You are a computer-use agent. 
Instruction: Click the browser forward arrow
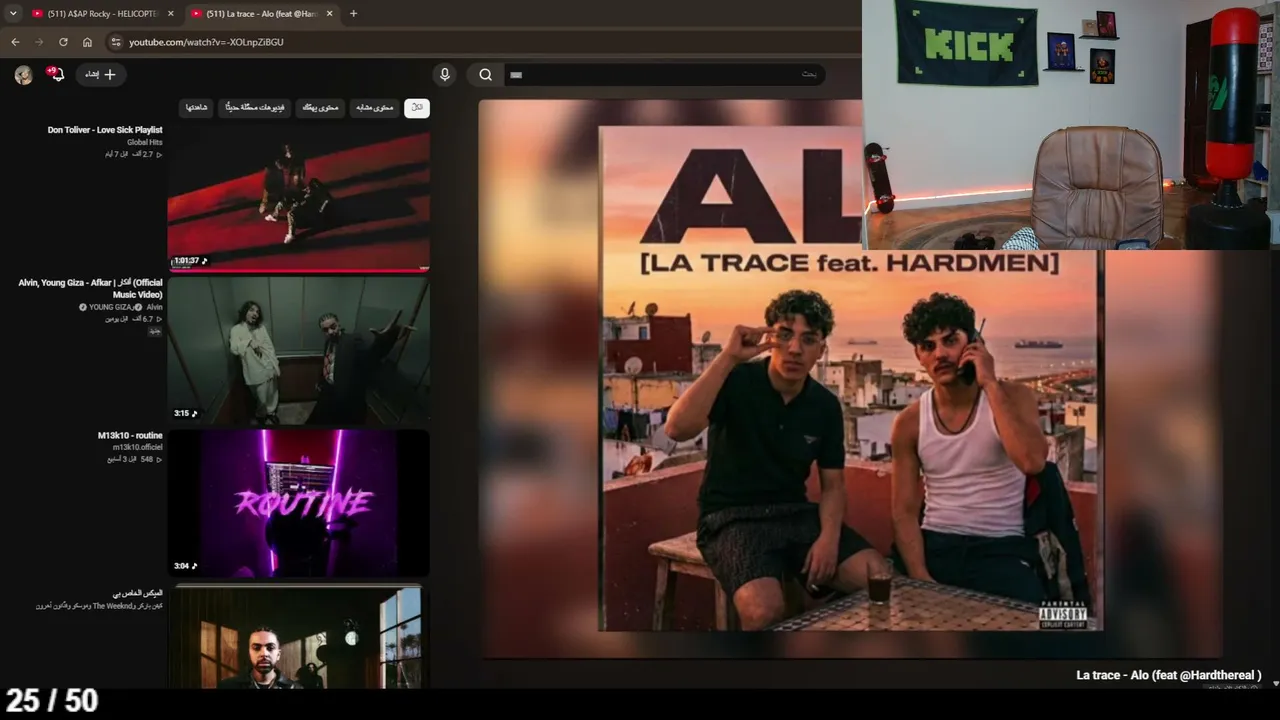pos(39,42)
